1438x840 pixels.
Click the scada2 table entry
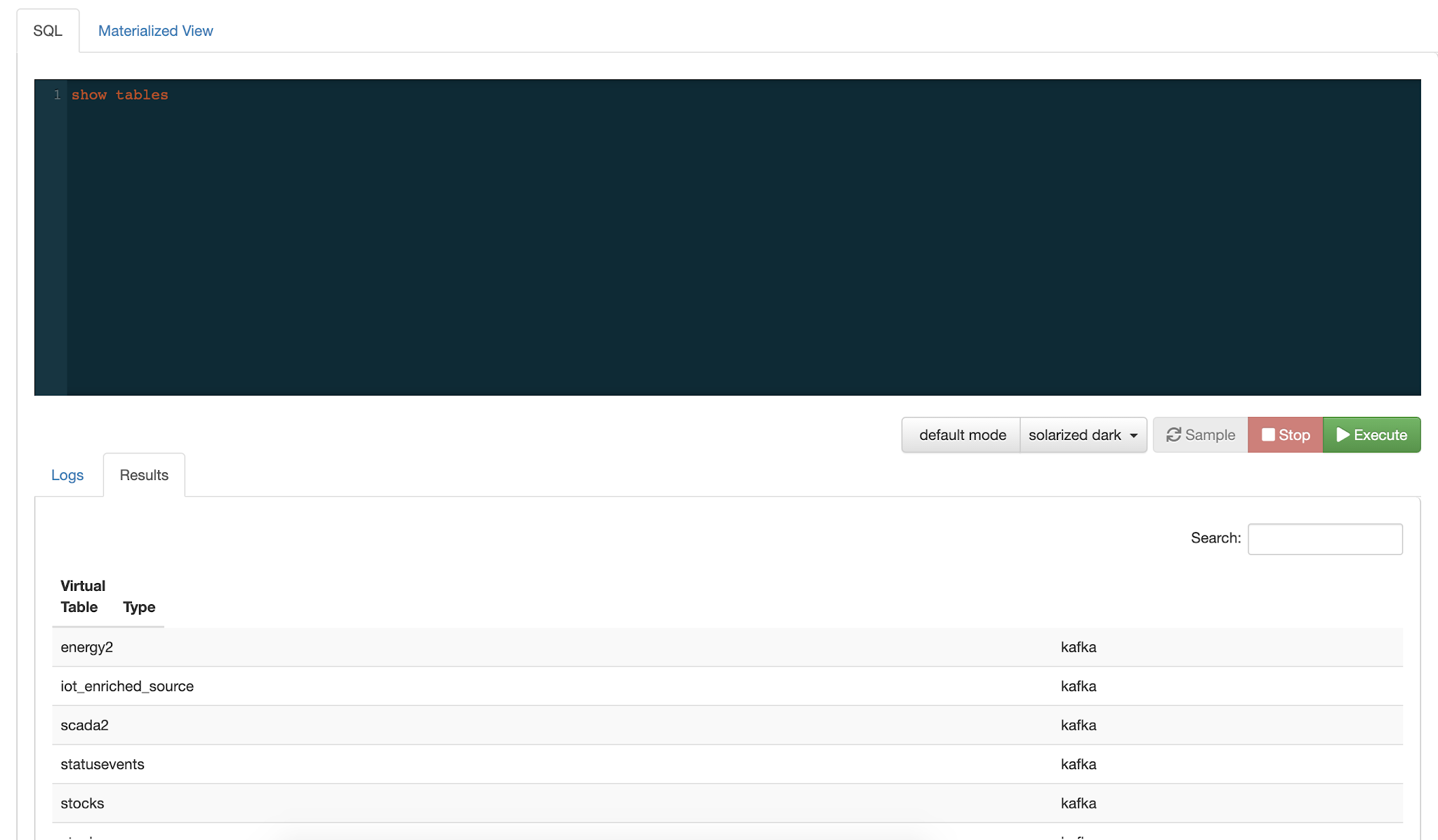point(85,725)
